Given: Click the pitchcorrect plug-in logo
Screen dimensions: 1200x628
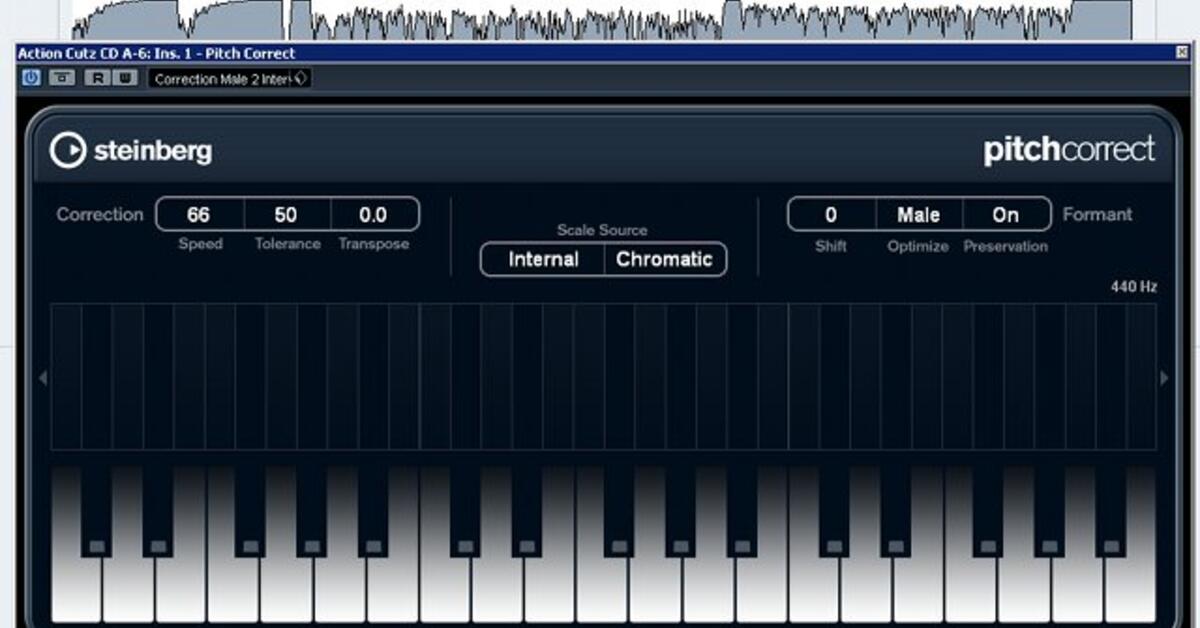Looking at the screenshot, I should pos(1069,150).
